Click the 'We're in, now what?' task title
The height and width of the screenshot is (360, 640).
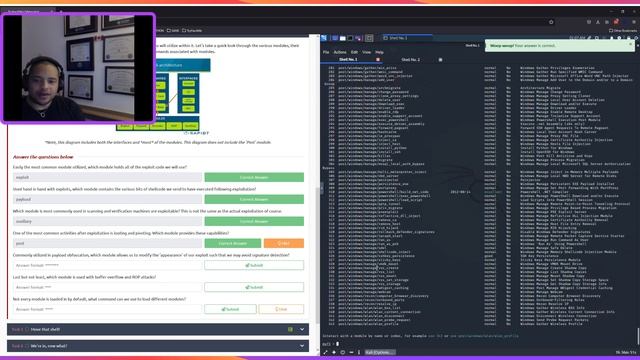tap(49, 346)
